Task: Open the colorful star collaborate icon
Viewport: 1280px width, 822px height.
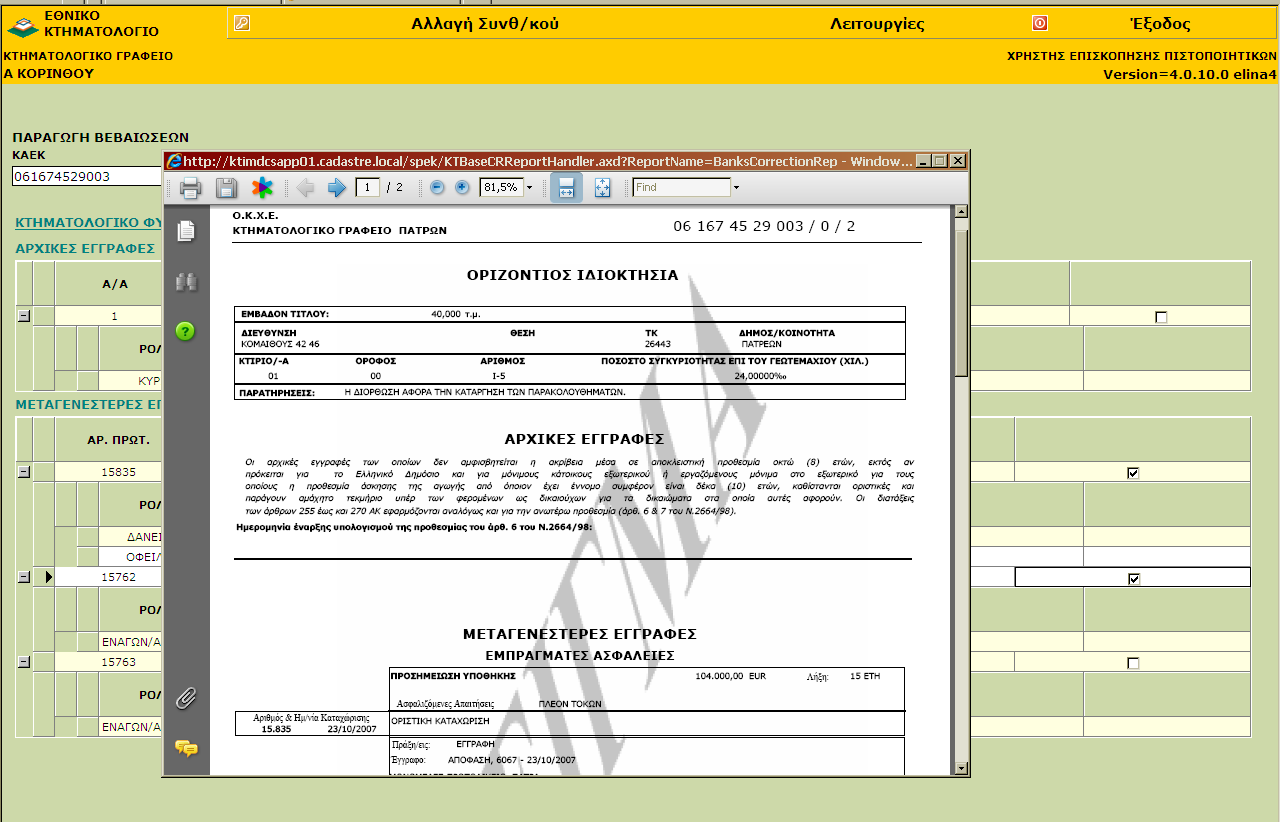Action: 261,187
